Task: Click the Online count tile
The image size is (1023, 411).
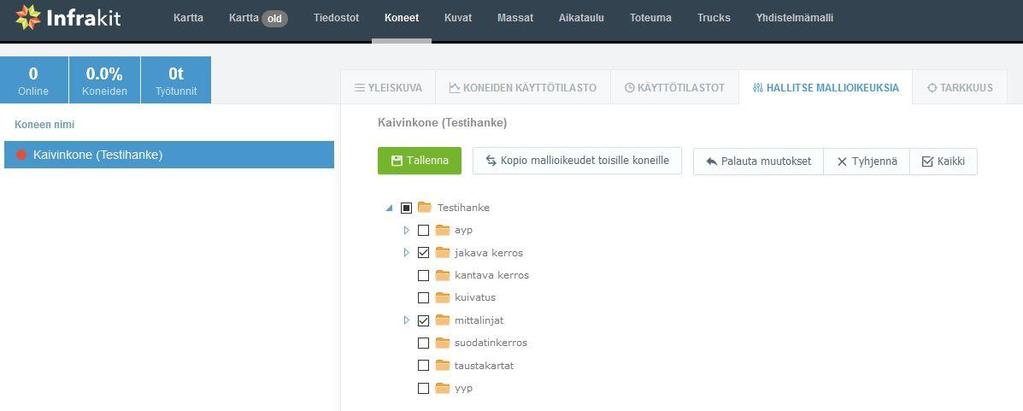Action: click(33, 80)
